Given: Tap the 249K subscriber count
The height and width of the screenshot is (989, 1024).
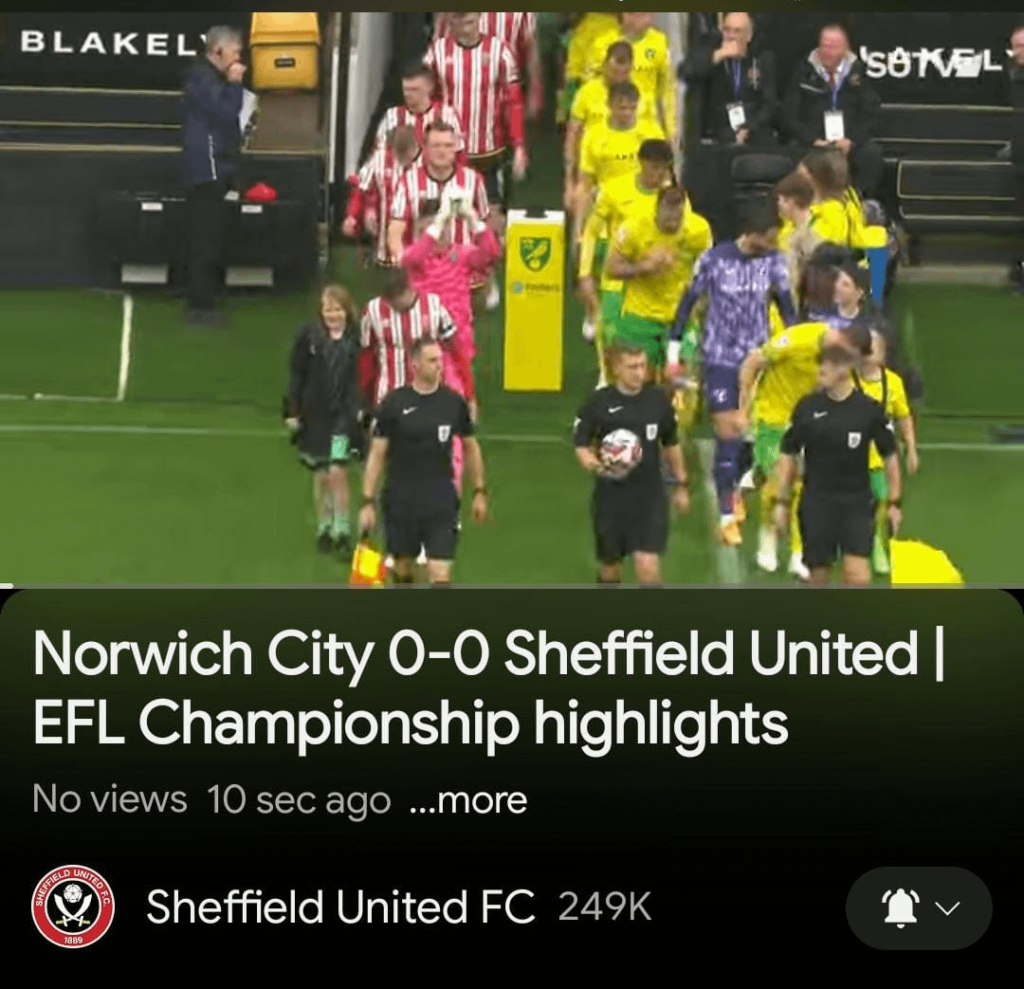Looking at the screenshot, I should [605, 907].
